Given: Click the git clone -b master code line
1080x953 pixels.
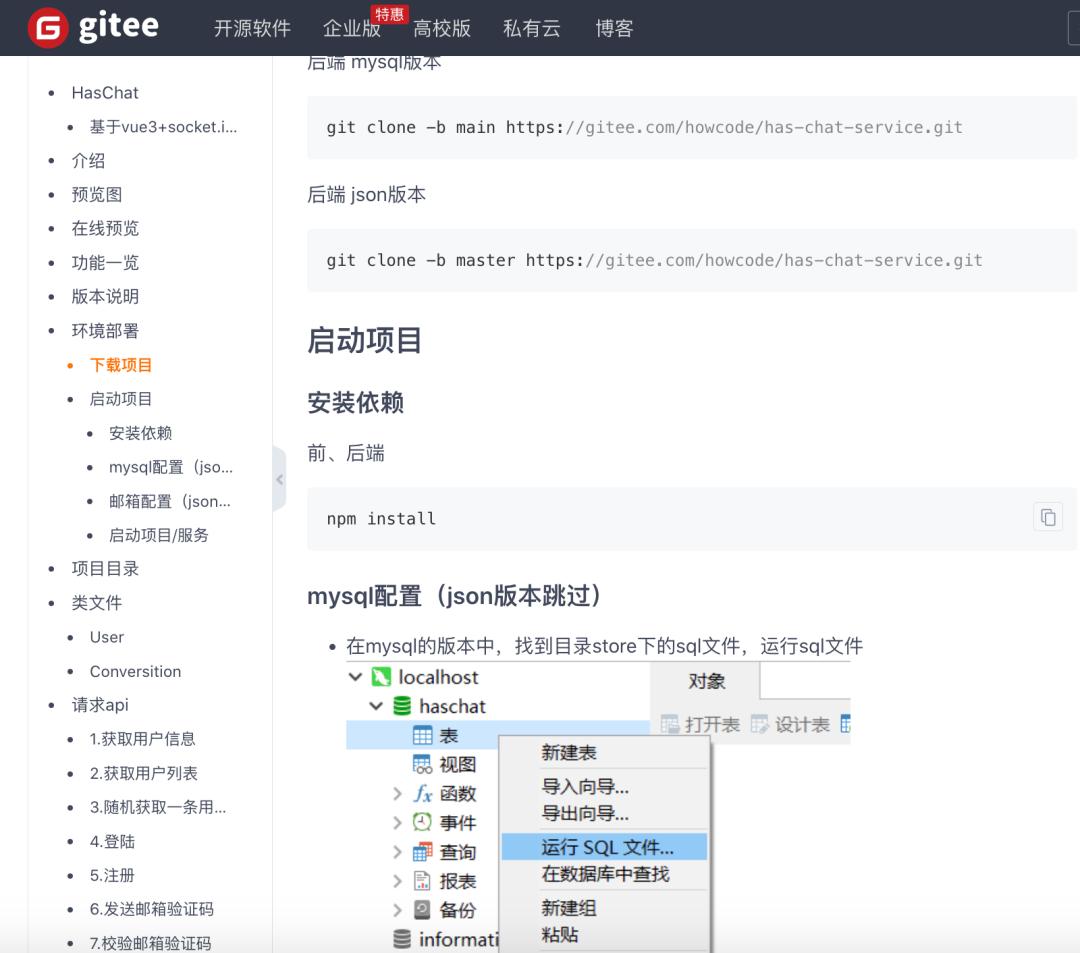Looking at the screenshot, I should [x=654, y=260].
